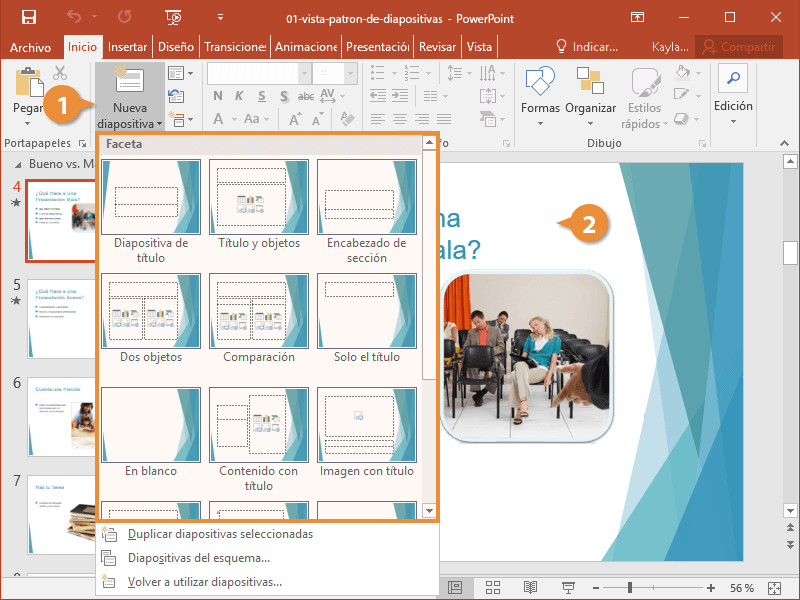The image size is (800, 600).
Task: Switch to Slide Sorter view
Action: (x=493, y=588)
